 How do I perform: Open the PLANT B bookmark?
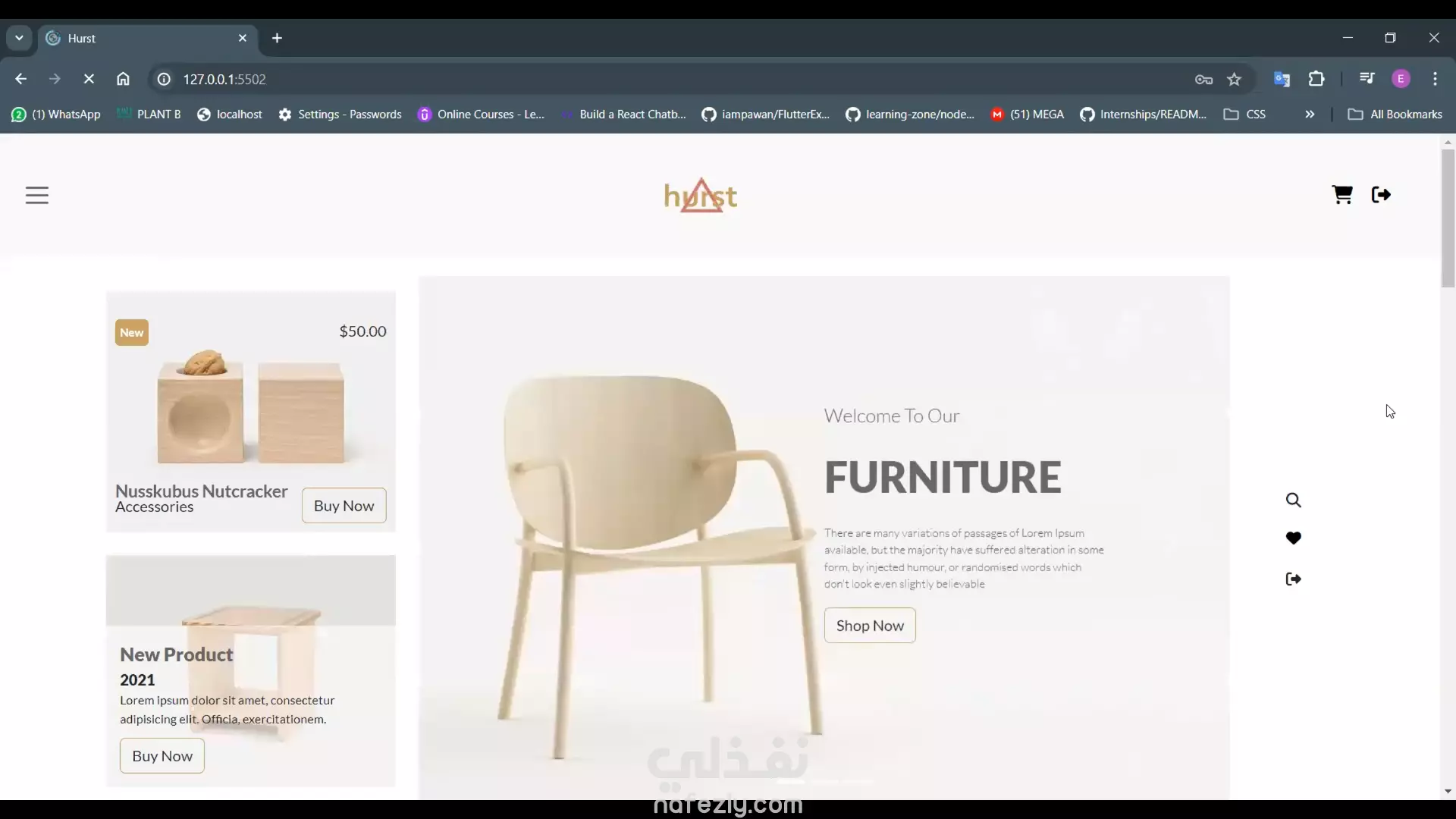tap(149, 115)
